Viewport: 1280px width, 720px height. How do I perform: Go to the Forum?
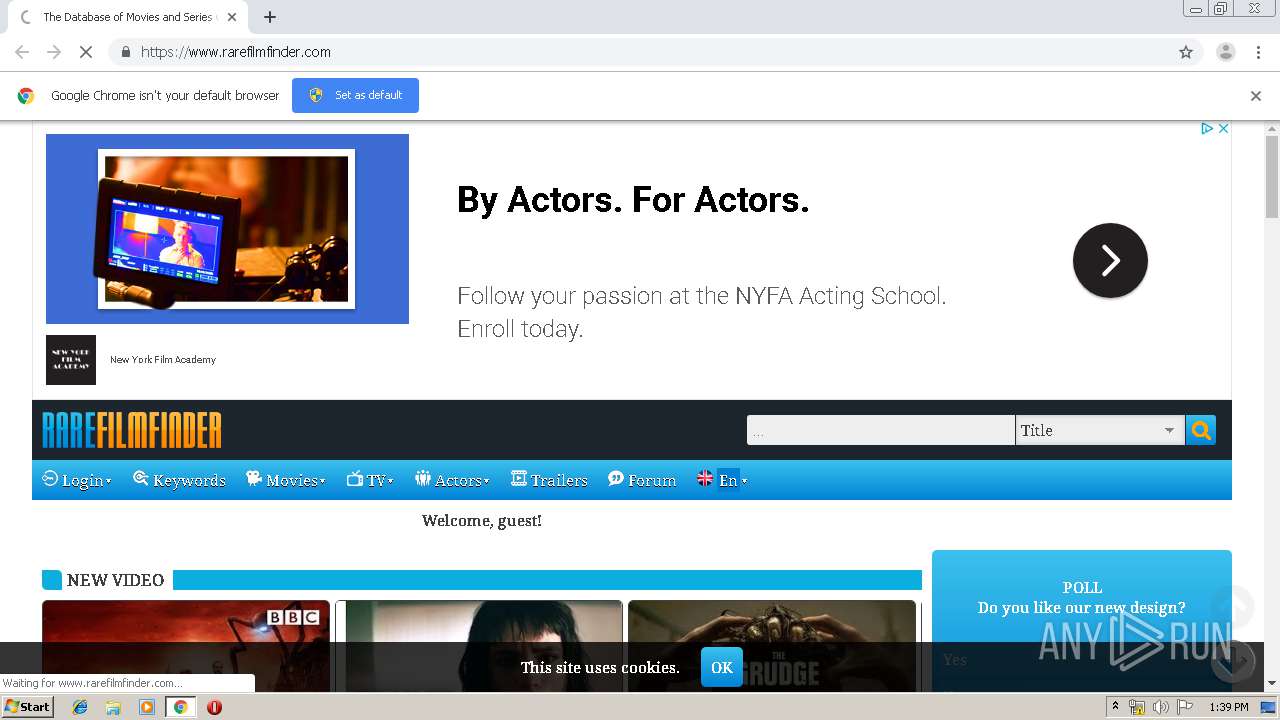click(x=642, y=480)
